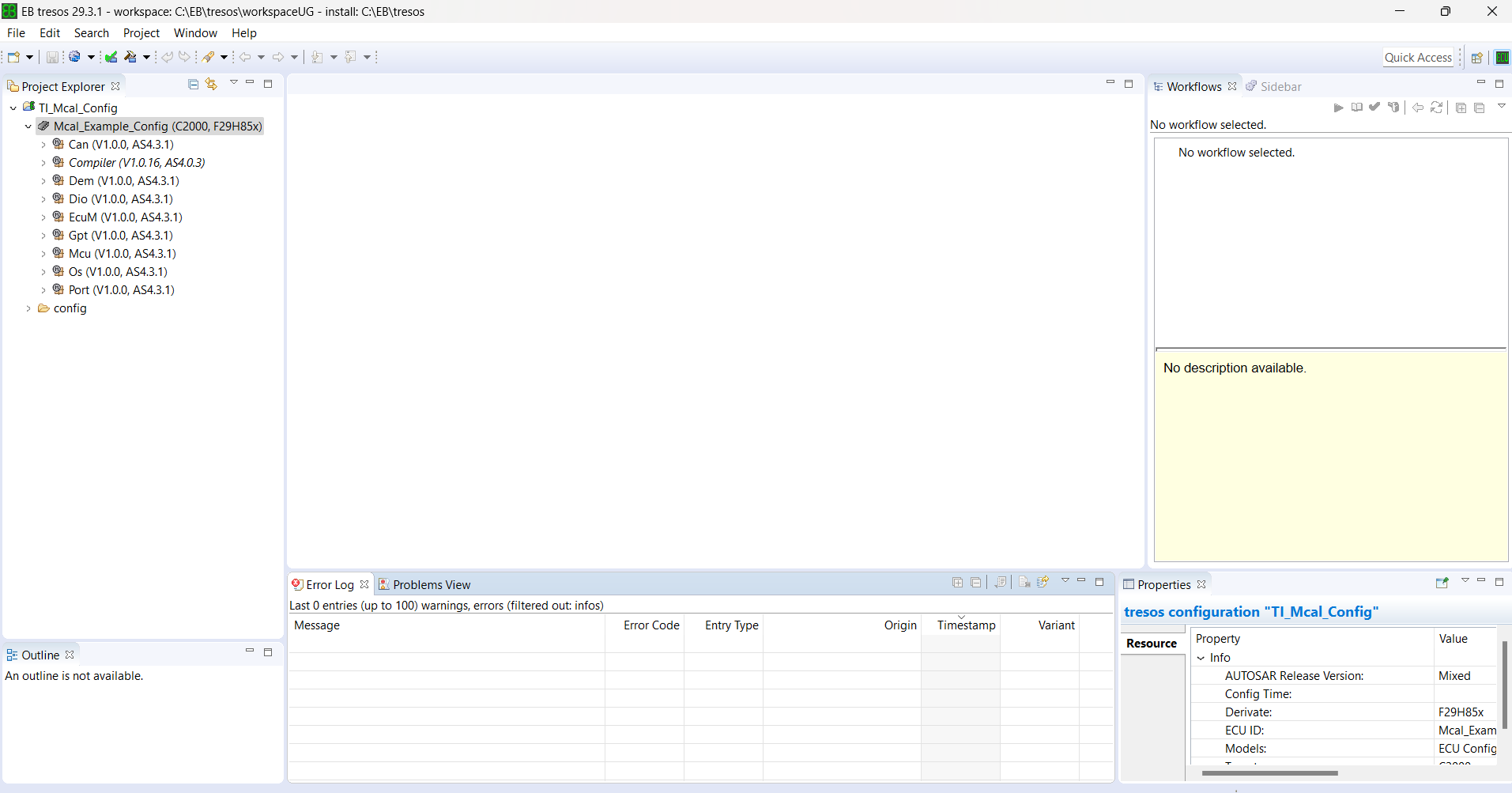Click the Timestamp column header
Screen dimensions: 1512x793
(x=966, y=625)
